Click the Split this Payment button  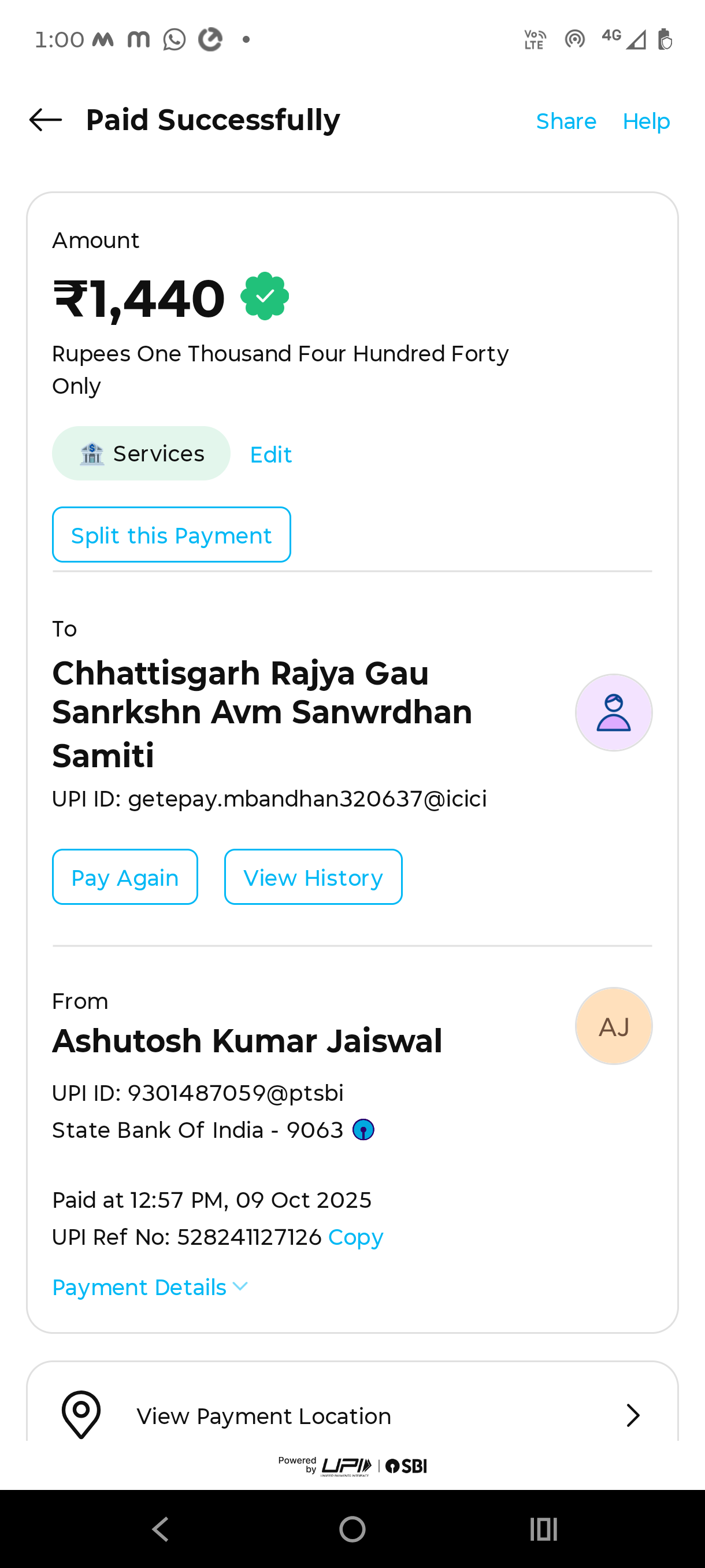pyautogui.click(x=171, y=535)
